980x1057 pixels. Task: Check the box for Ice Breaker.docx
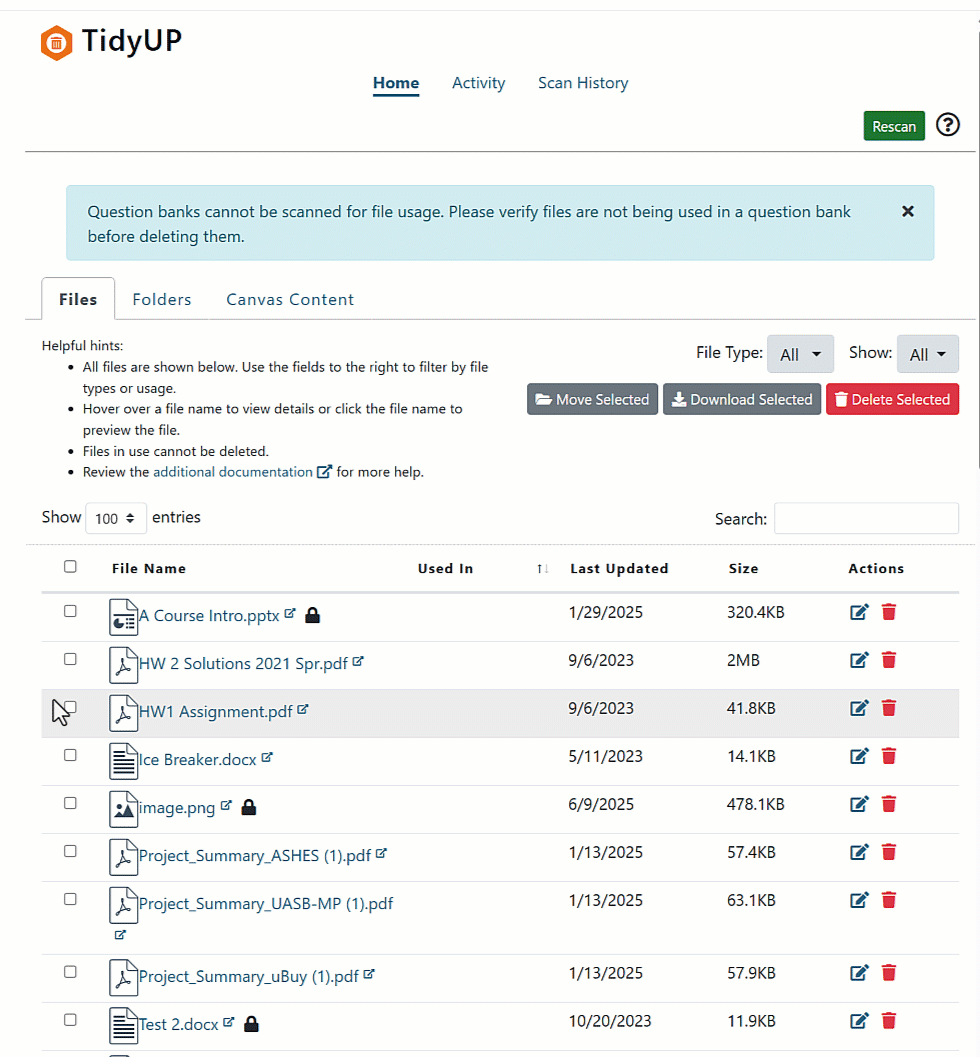click(70, 755)
